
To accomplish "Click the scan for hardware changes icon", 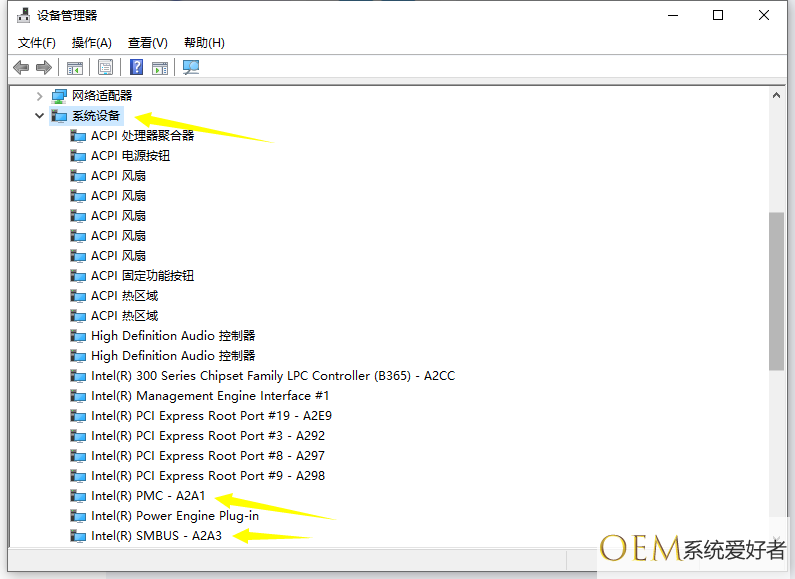I will click(191, 67).
